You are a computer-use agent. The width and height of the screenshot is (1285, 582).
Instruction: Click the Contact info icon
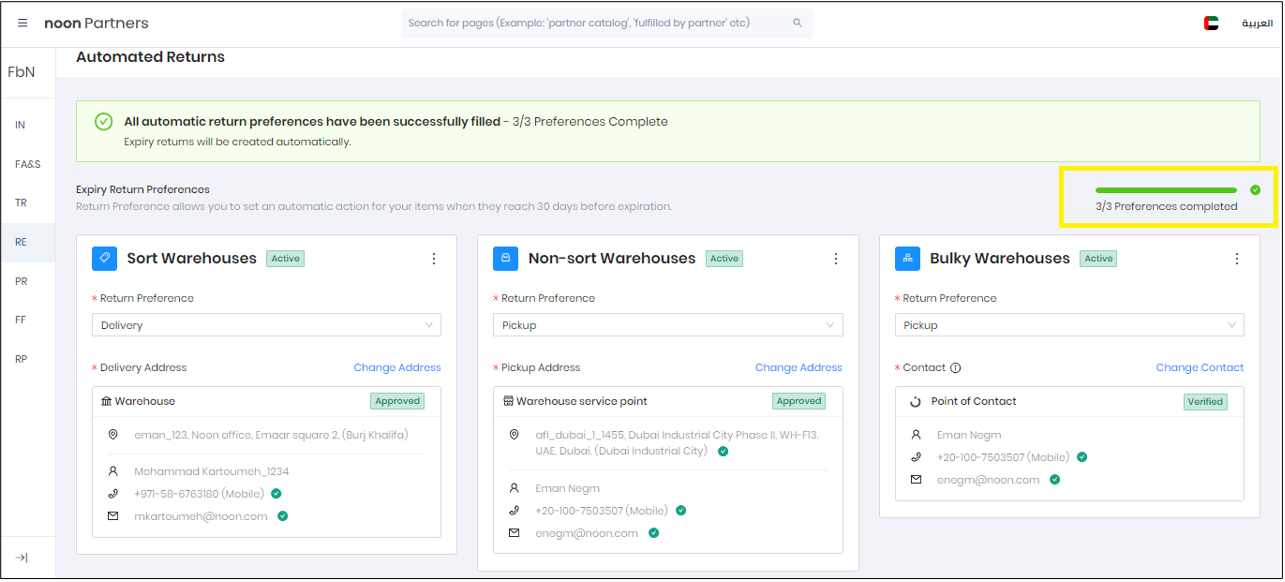tap(955, 368)
